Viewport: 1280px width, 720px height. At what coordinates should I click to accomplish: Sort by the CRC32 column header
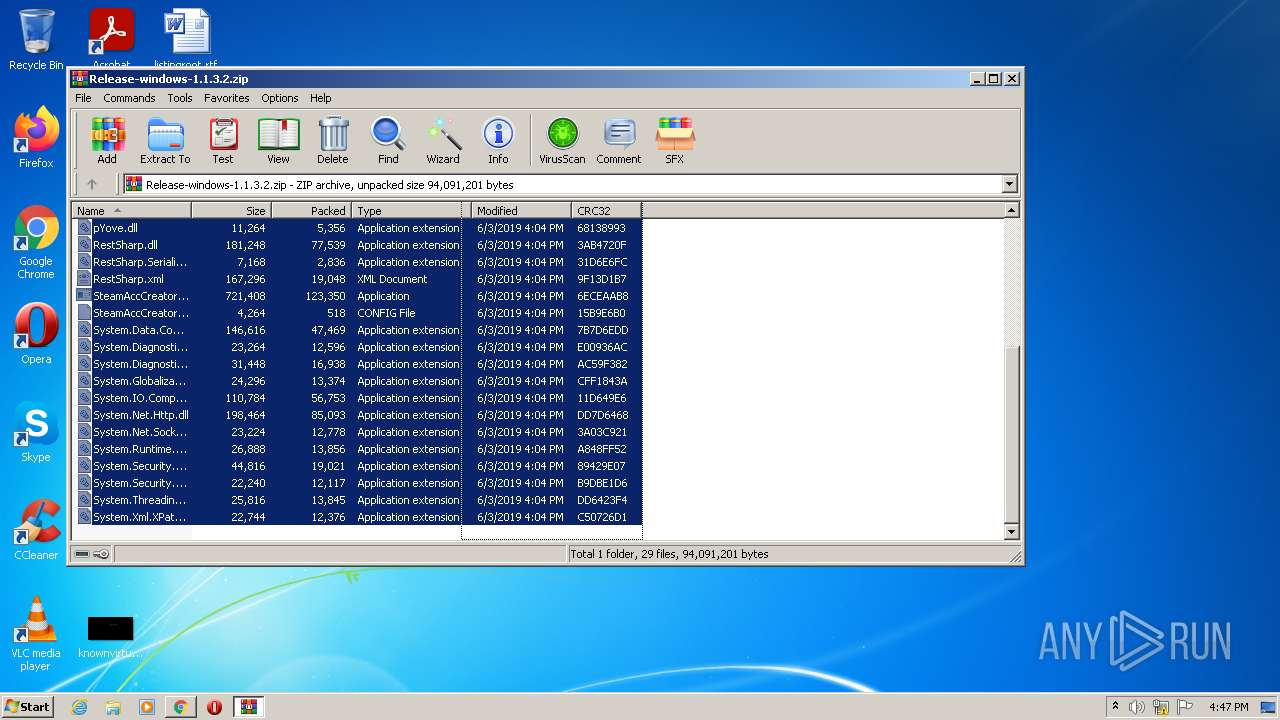click(x=606, y=210)
